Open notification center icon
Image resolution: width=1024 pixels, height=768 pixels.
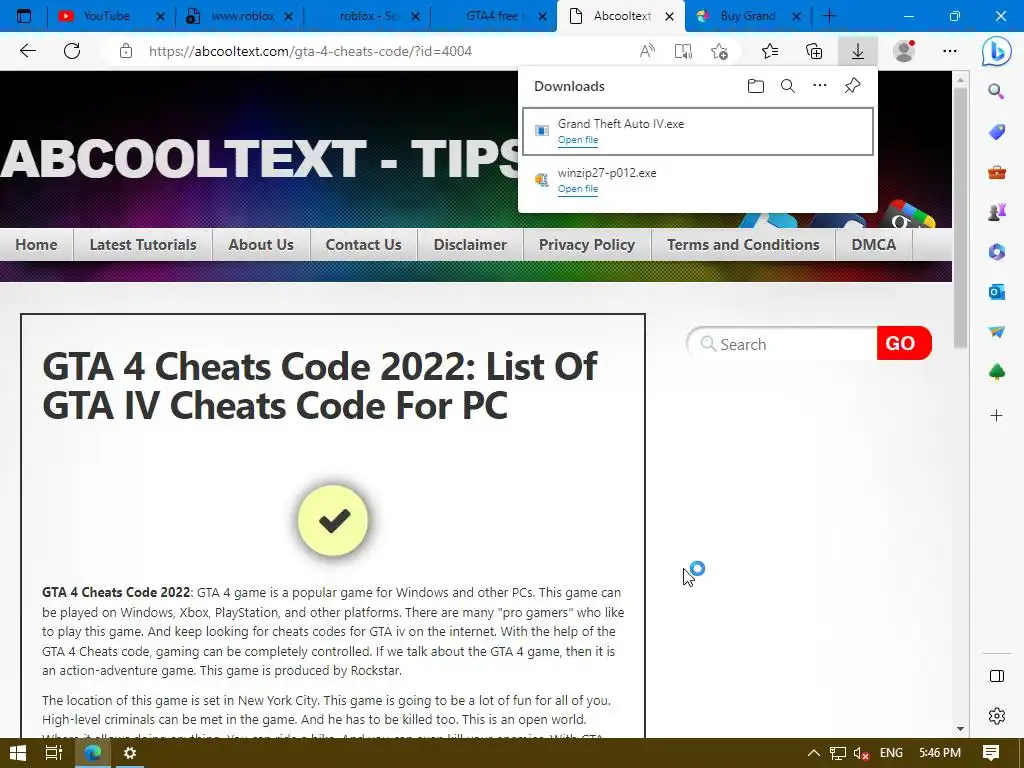[x=991, y=753]
